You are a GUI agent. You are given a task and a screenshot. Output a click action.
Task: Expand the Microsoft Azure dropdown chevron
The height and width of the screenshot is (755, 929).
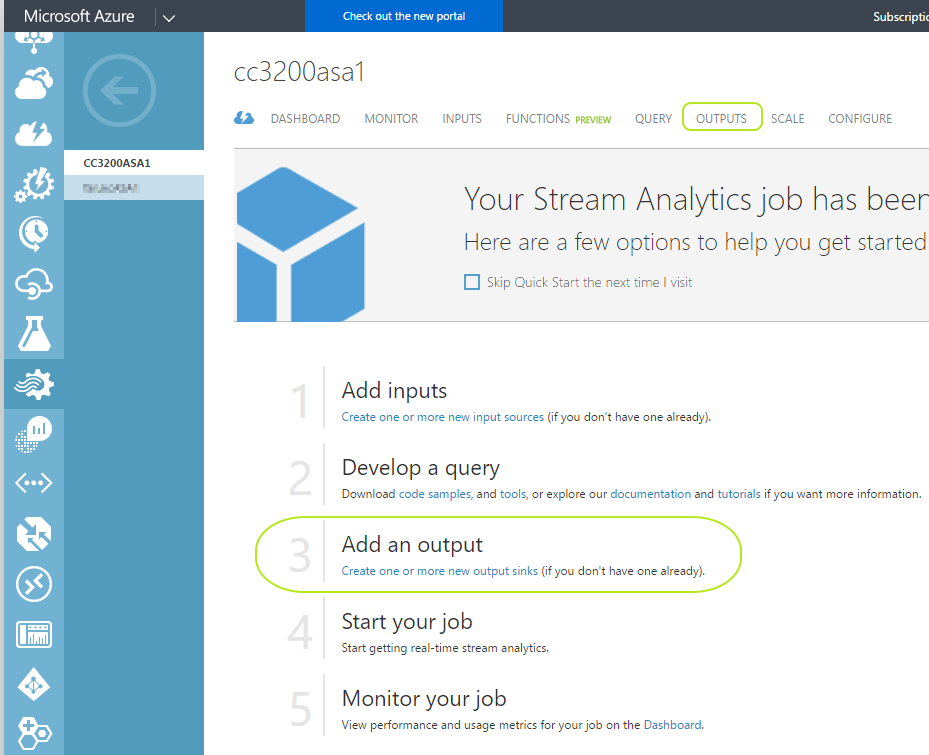click(169, 18)
